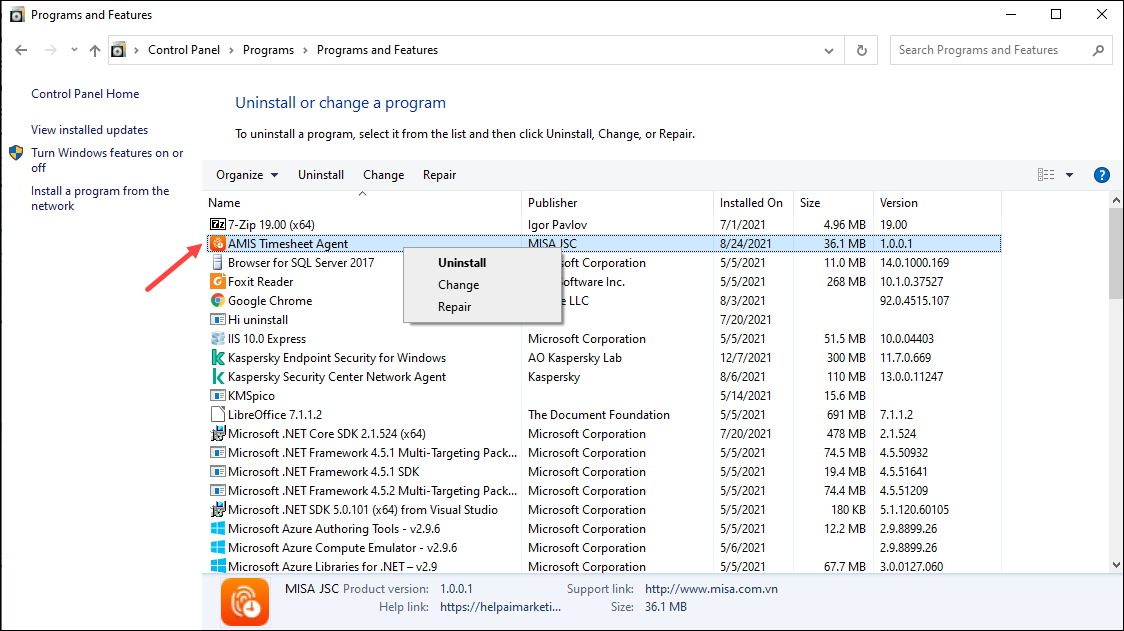Click Uninstall in the toolbar

pos(321,175)
